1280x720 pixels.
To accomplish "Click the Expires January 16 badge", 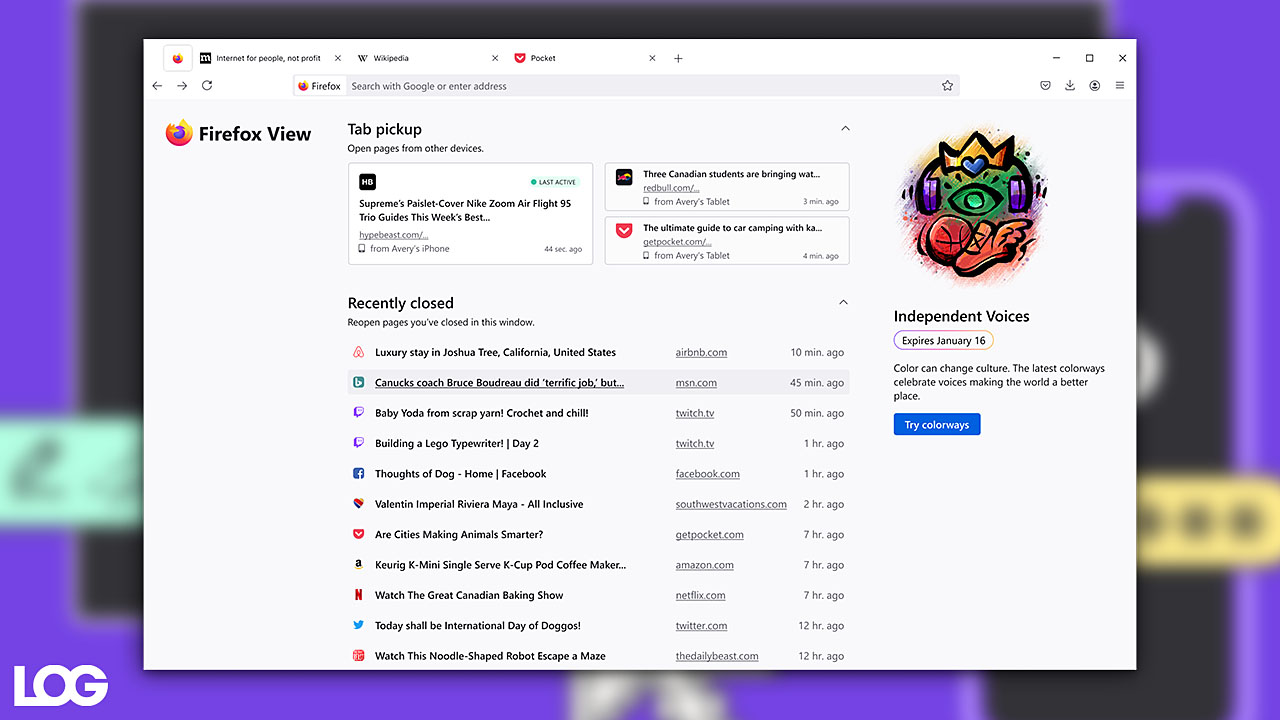I will coord(943,341).
